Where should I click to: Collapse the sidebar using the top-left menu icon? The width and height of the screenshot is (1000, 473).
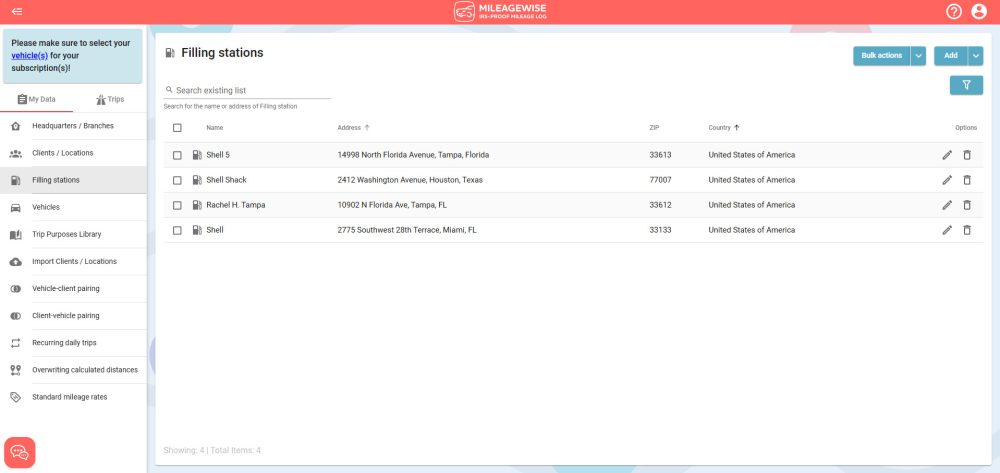pyautogui.click(x=17, y=12)
